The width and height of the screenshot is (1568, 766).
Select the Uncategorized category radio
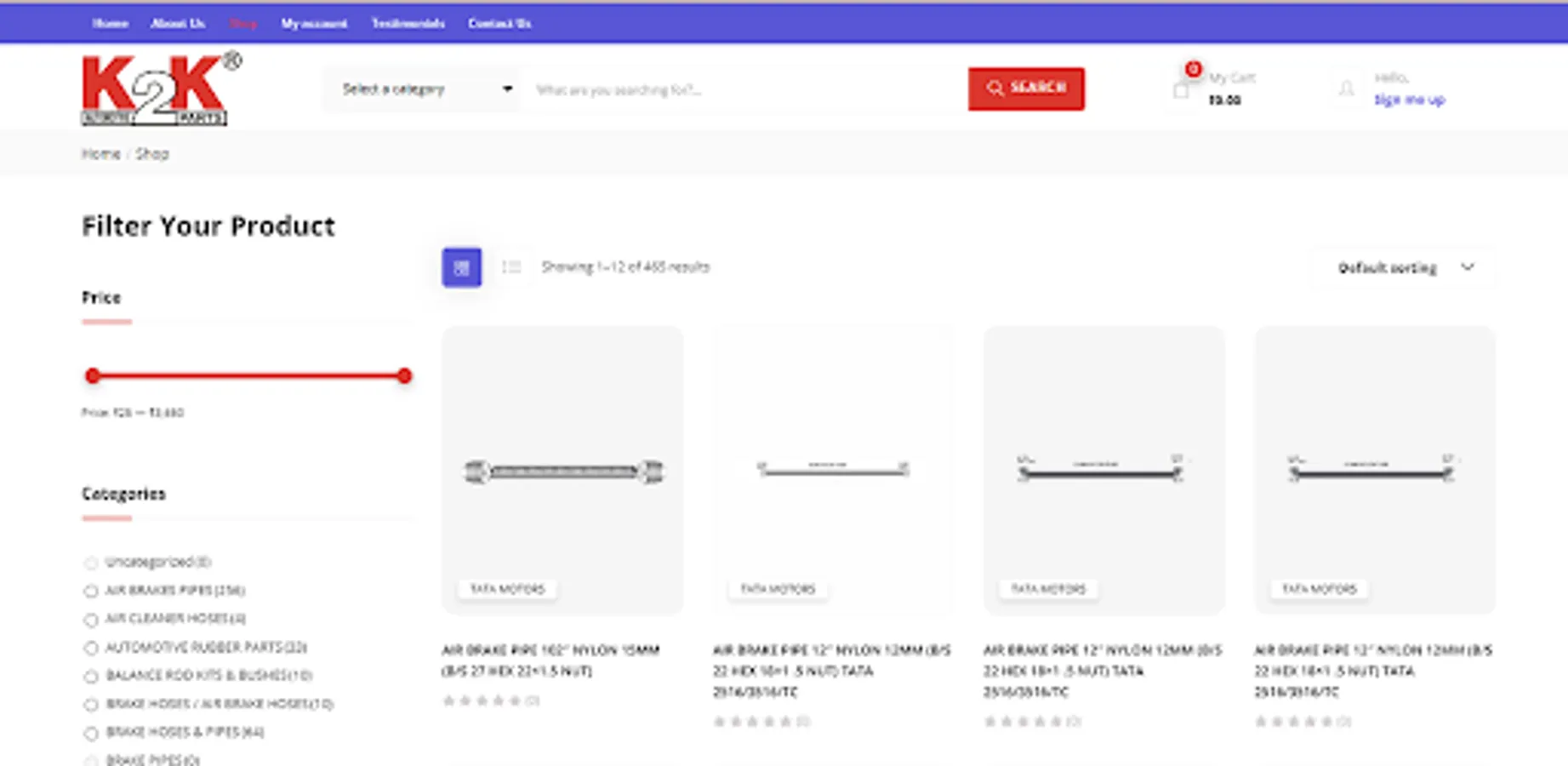click(91, 563)
